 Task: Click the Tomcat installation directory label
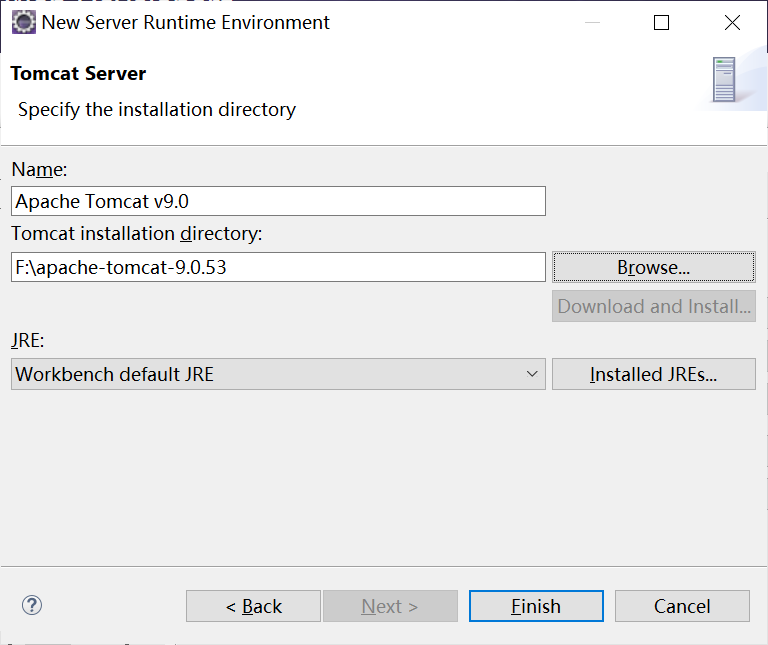click(137, 234)
